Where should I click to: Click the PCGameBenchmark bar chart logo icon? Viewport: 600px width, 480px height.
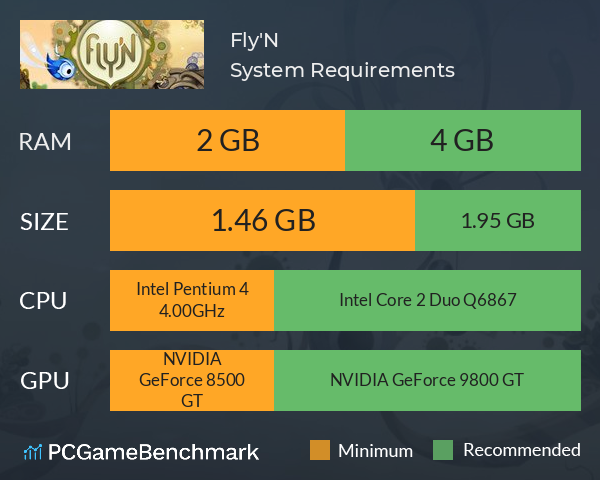coord(33,452)
